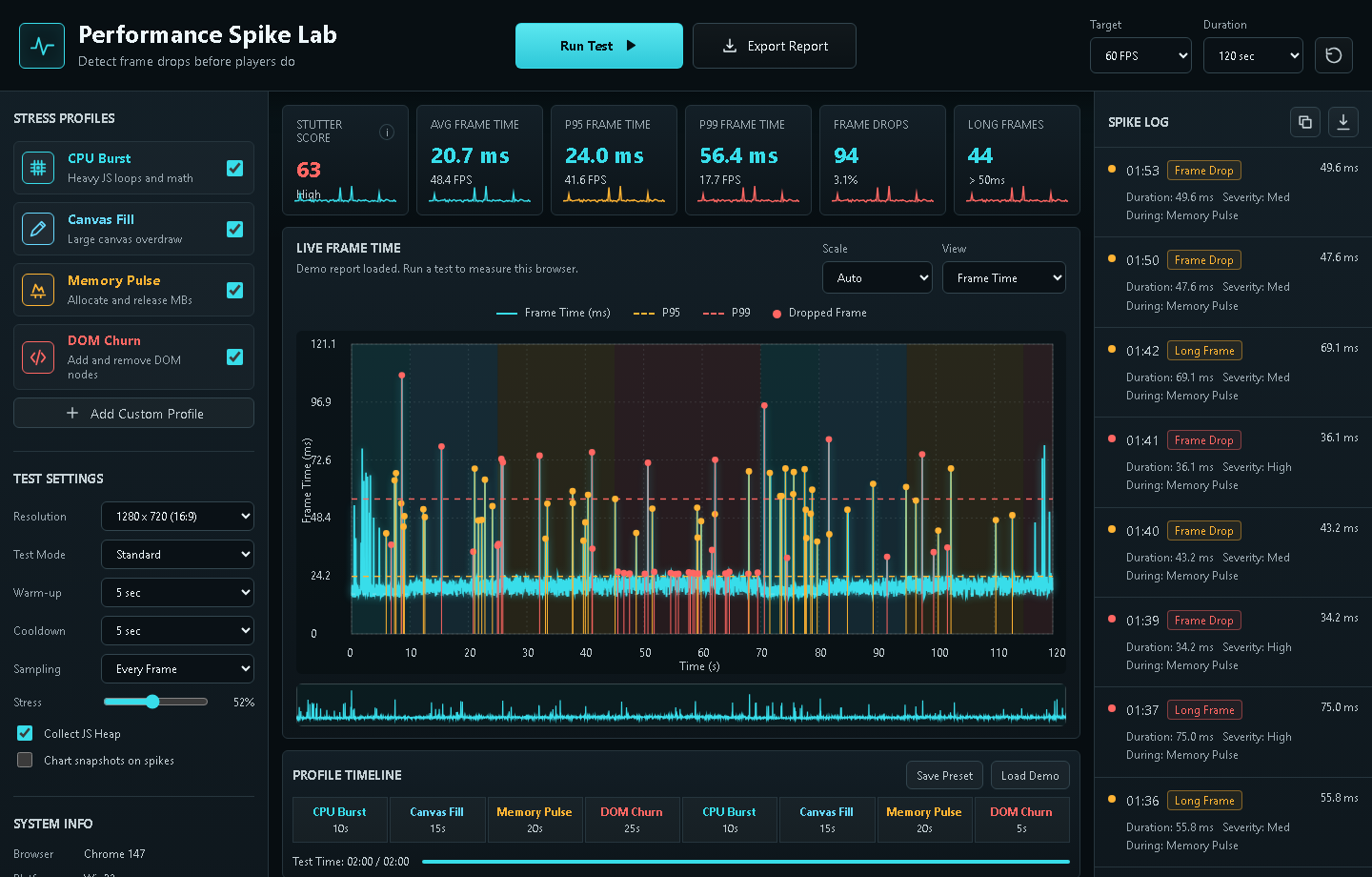Click the P95 Frame Time card
This screenshot has width=1372, height=877.
(614, 160)
